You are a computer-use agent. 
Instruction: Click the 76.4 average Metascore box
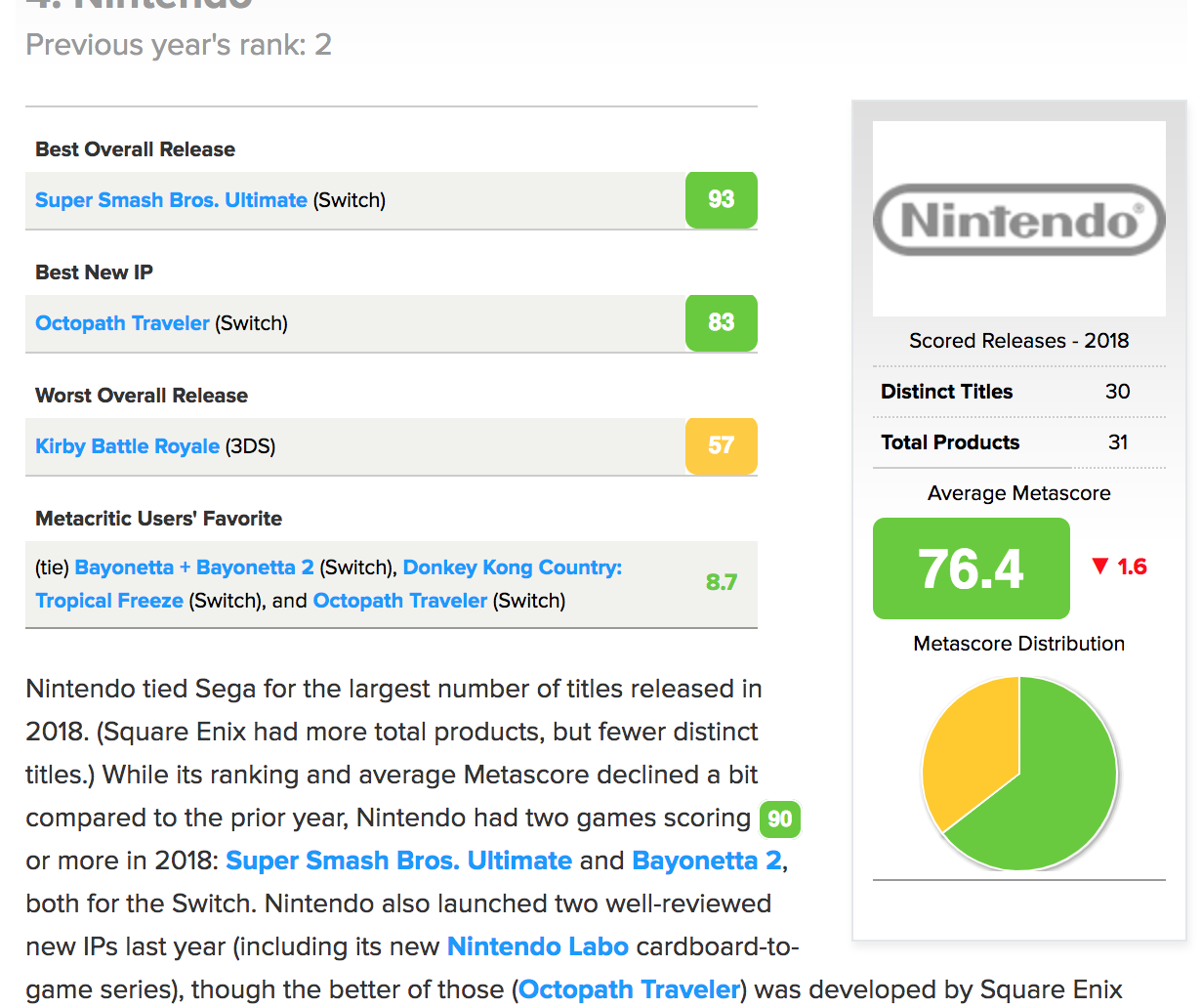971,568
